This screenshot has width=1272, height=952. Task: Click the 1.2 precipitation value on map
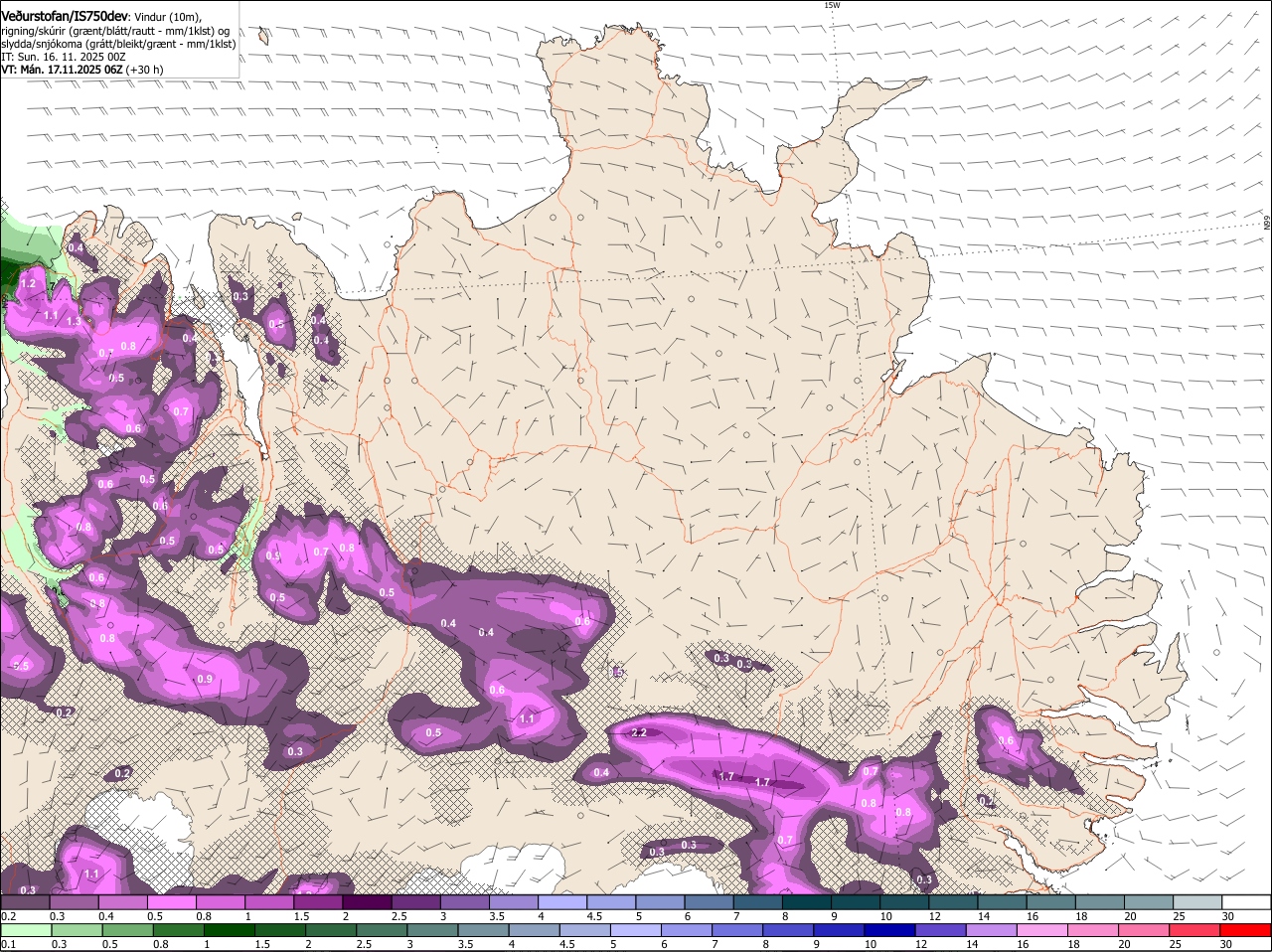click(x=28, y=284)
